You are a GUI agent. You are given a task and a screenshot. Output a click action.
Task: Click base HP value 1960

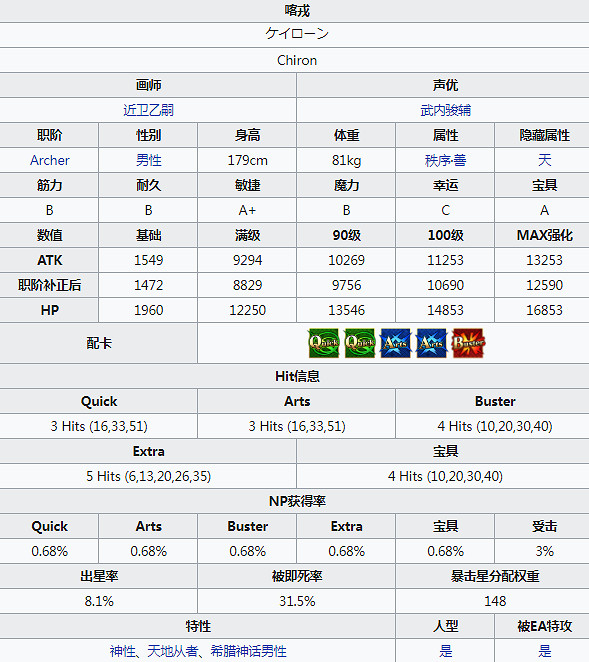148,310
